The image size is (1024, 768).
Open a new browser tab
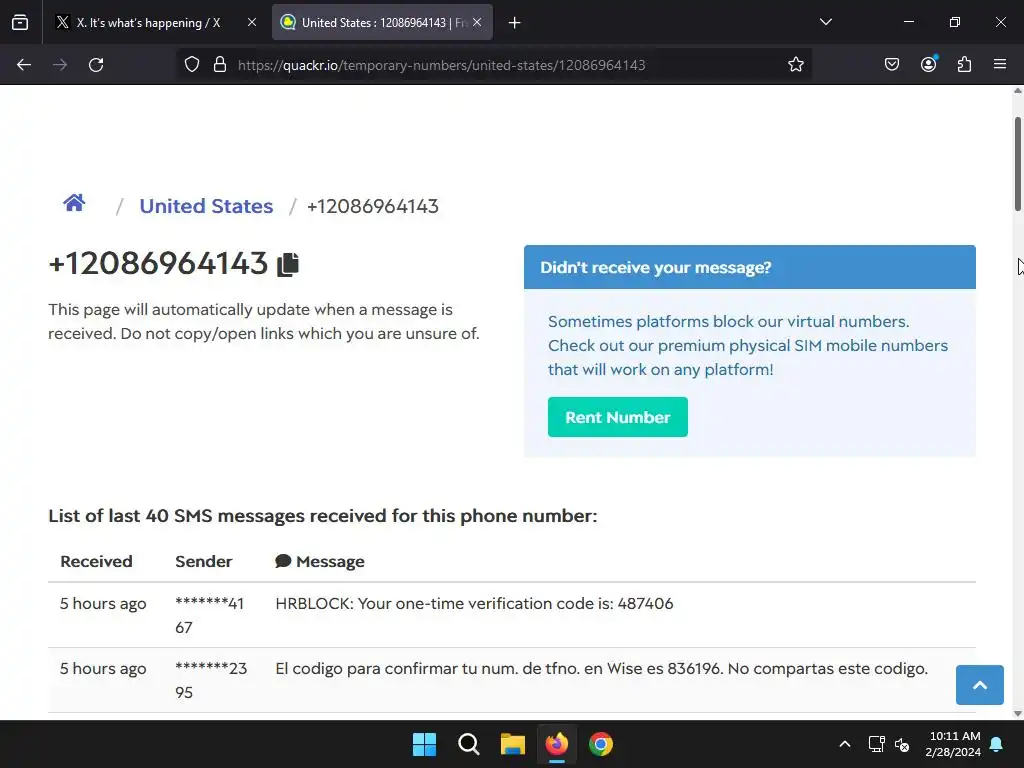click(515, 23)
